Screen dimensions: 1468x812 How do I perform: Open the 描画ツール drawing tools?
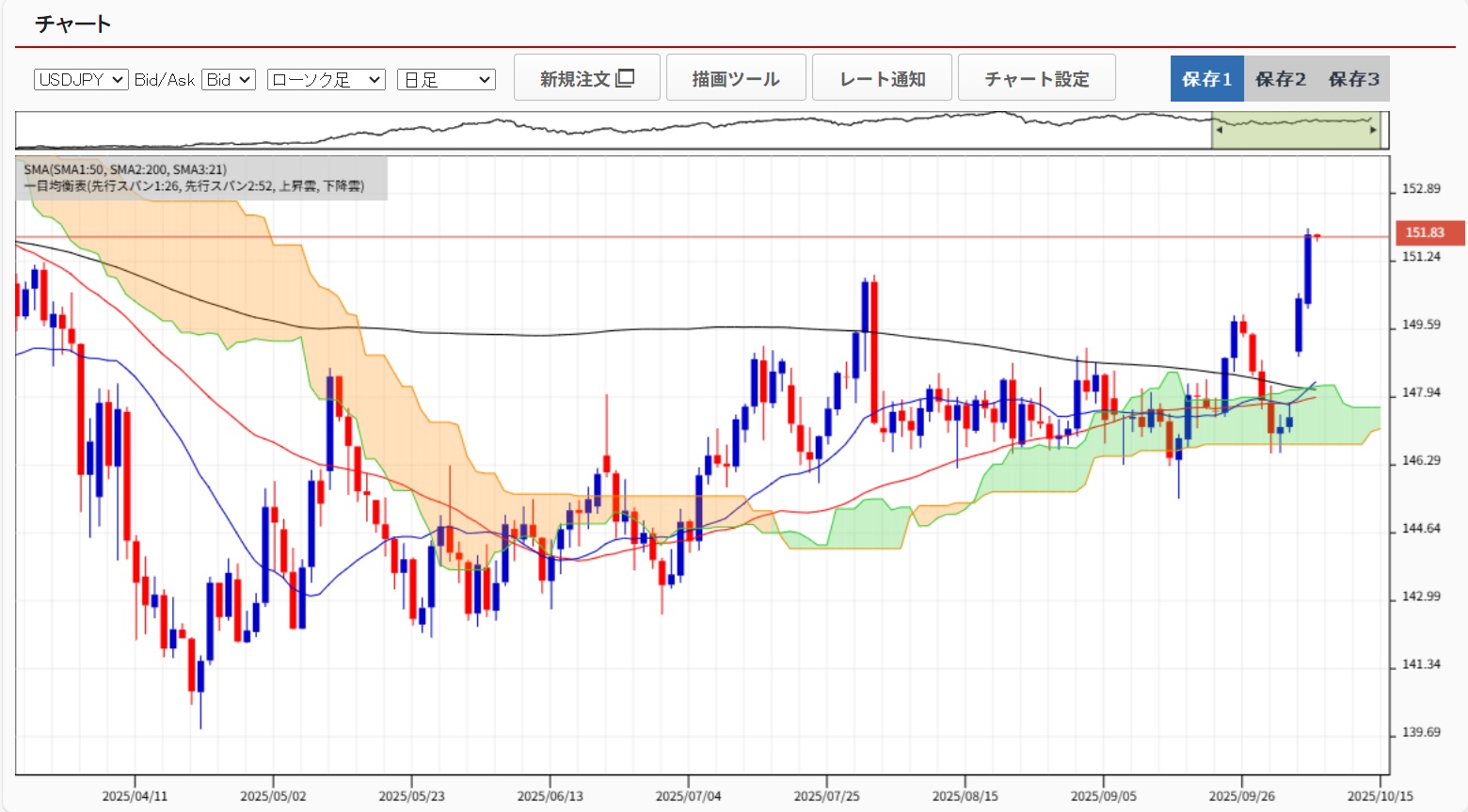(x=736, y=78)
